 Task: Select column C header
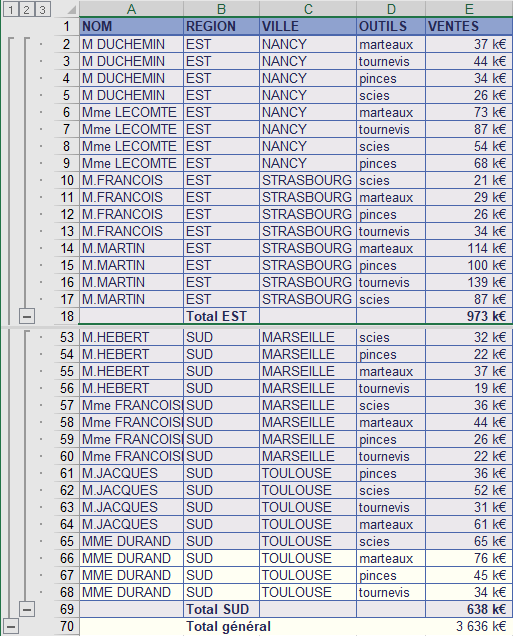coord(308,9)
